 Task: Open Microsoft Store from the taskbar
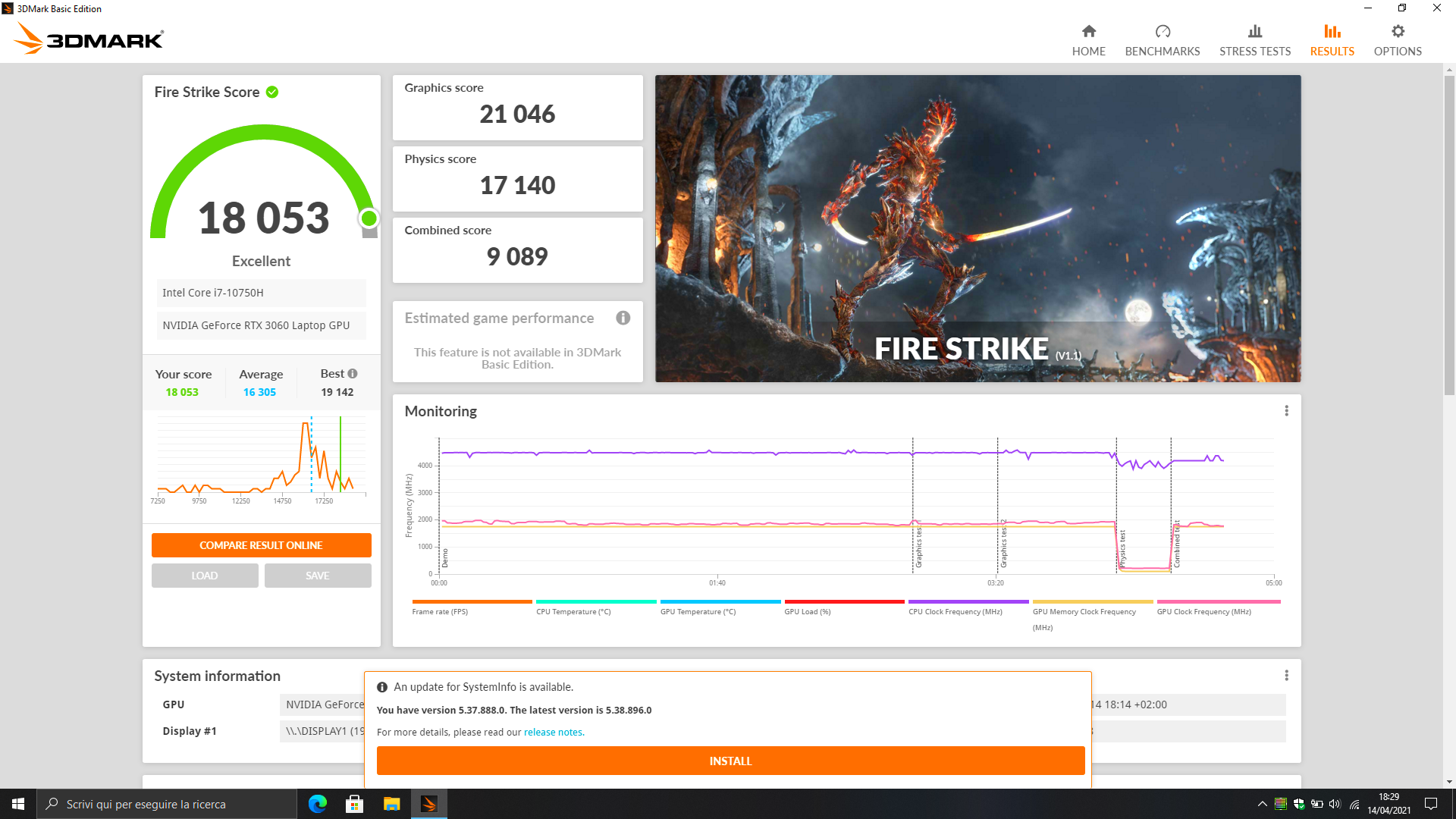(354, 804)
